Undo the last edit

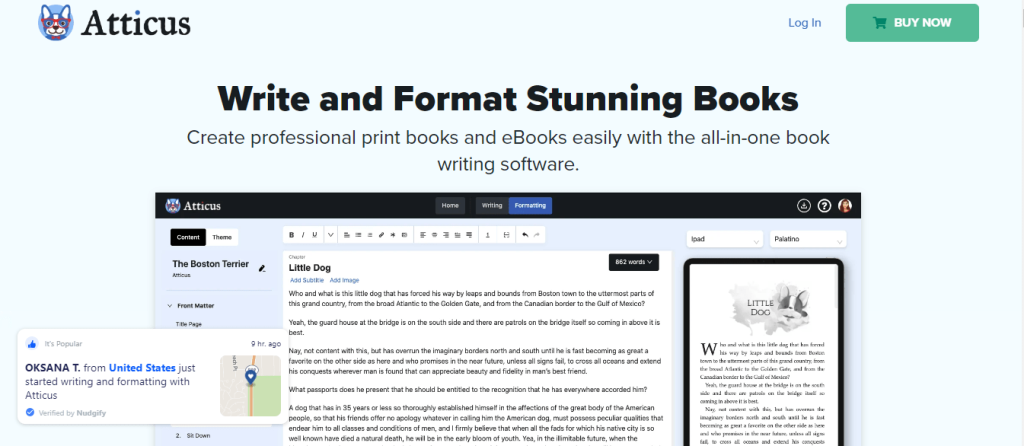pos(525,234)
